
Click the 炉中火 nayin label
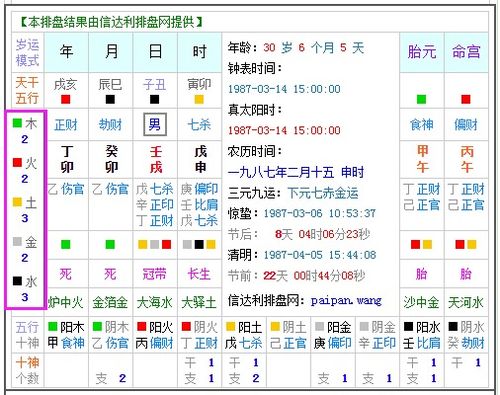point(66,303)
